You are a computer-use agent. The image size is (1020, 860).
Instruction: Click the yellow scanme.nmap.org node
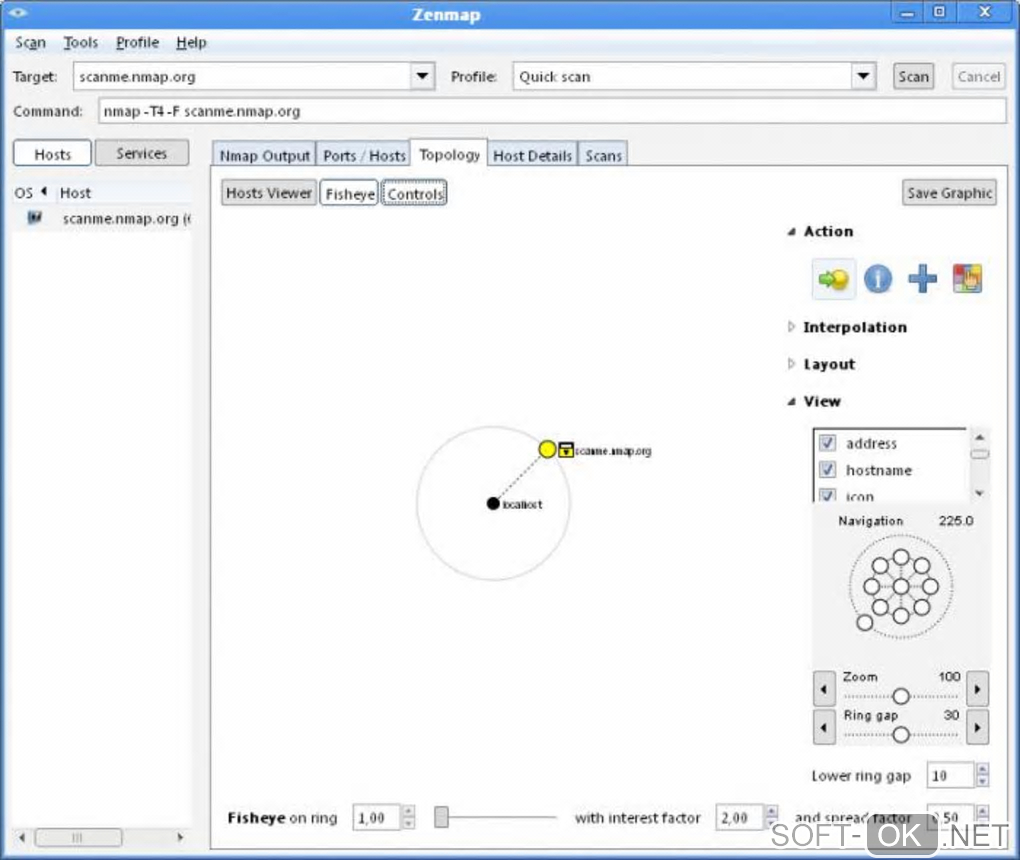pos(547,449)
